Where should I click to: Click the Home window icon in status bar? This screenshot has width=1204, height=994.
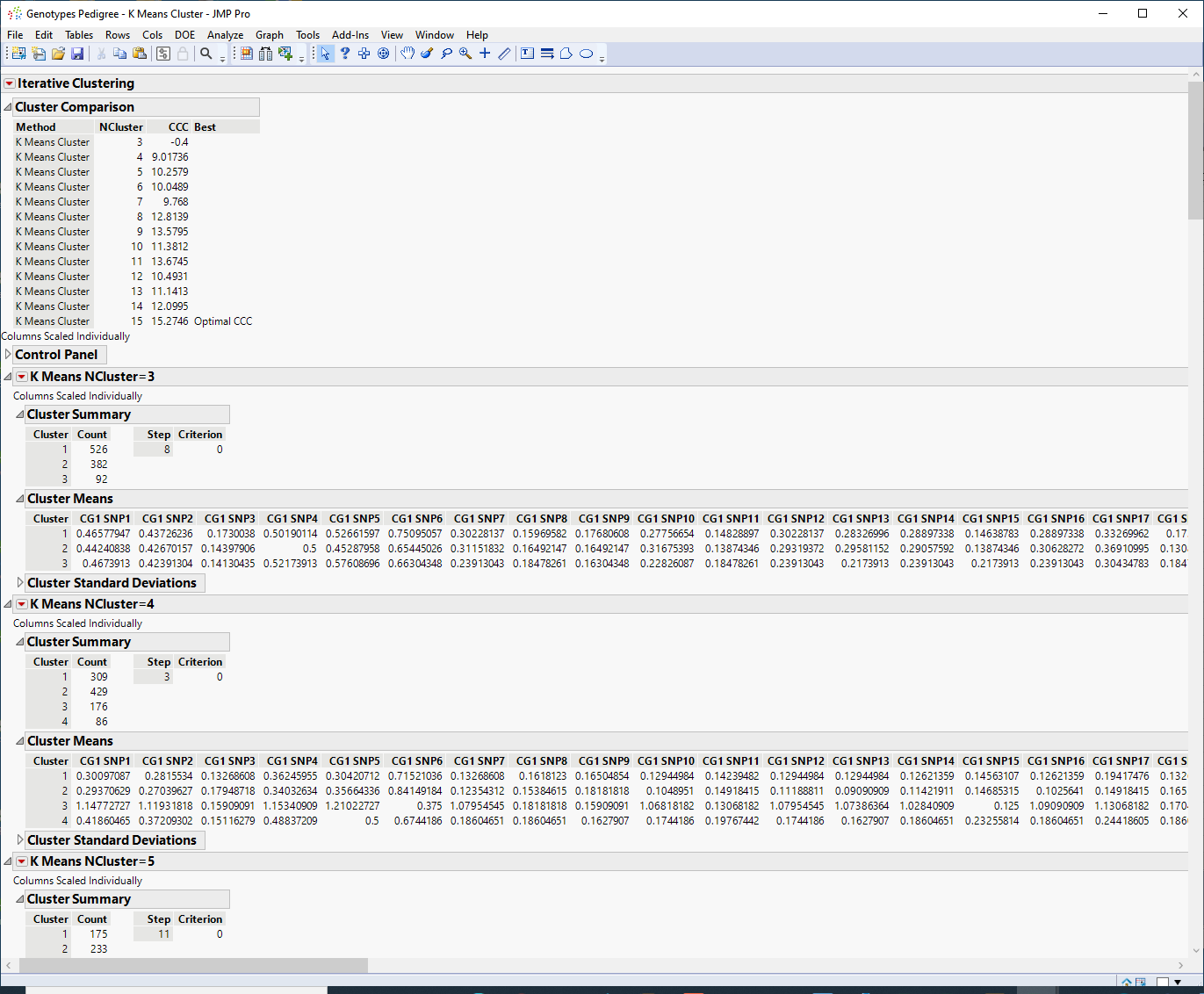(x=1127, y=983)
